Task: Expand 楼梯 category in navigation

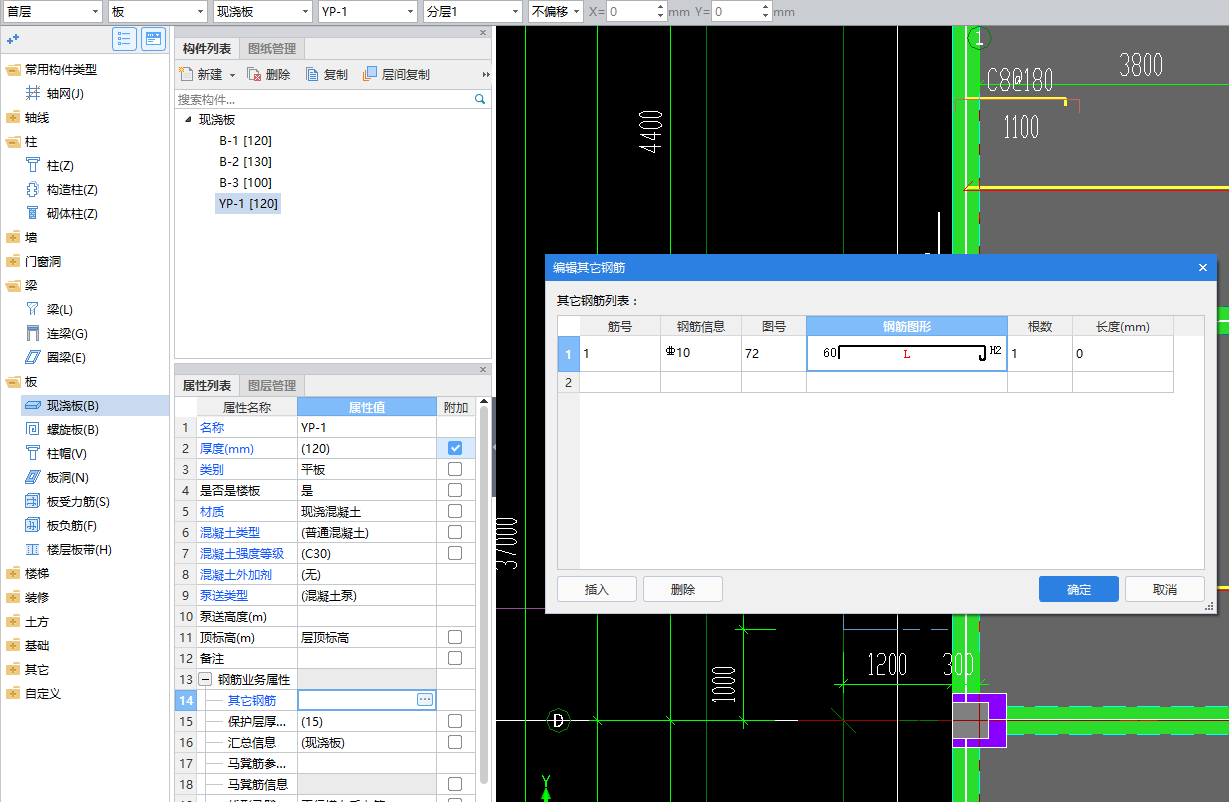Action: coord(13,573)
